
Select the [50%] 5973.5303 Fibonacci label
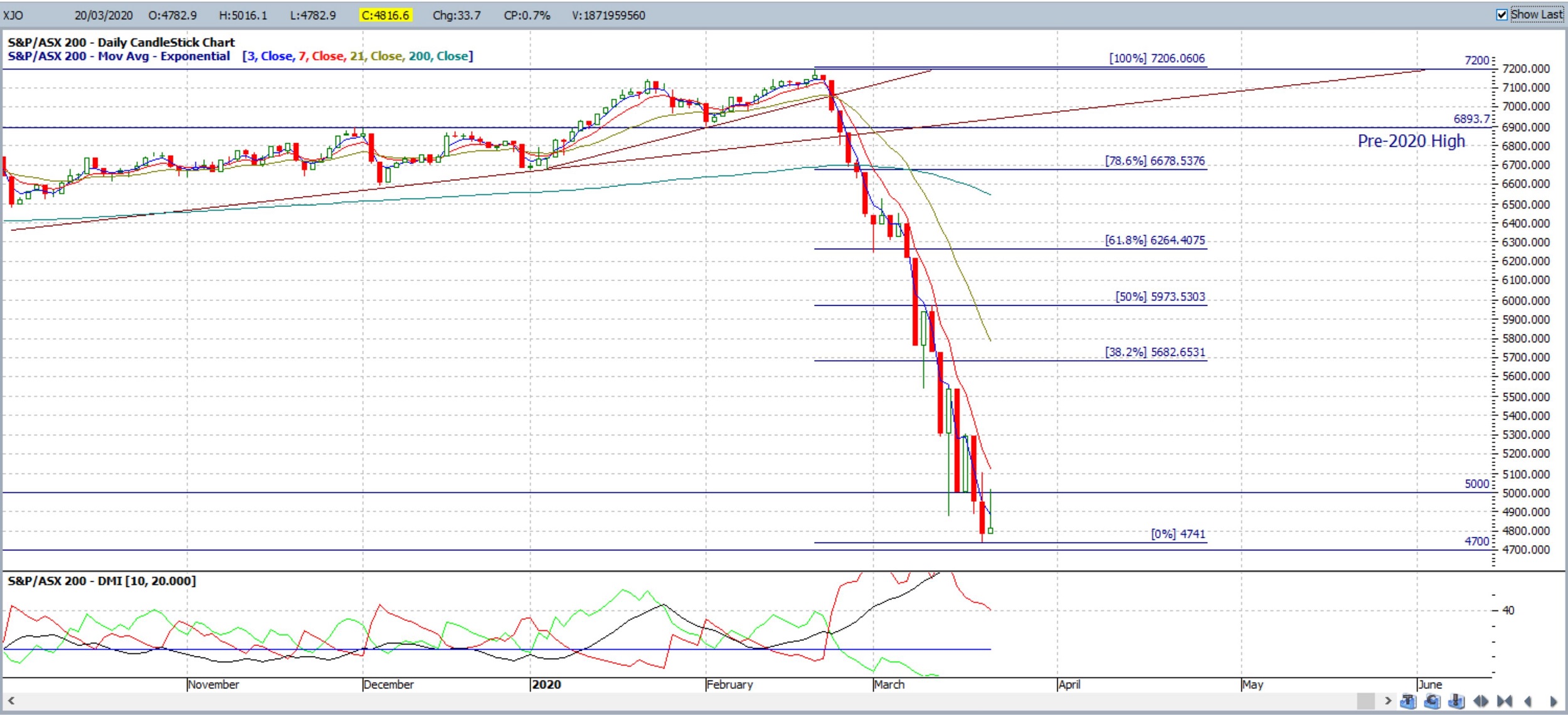click(1160, 297)
